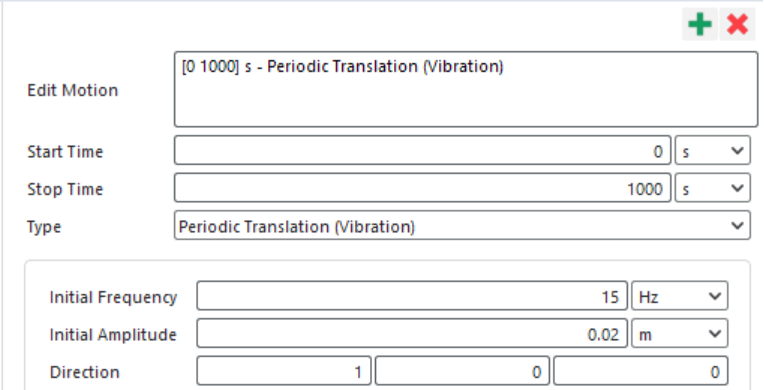Viewport: 764px width, 390px height.
Task: Open the Hz frequency unit dropdown
Action: [x=680, y=296]
